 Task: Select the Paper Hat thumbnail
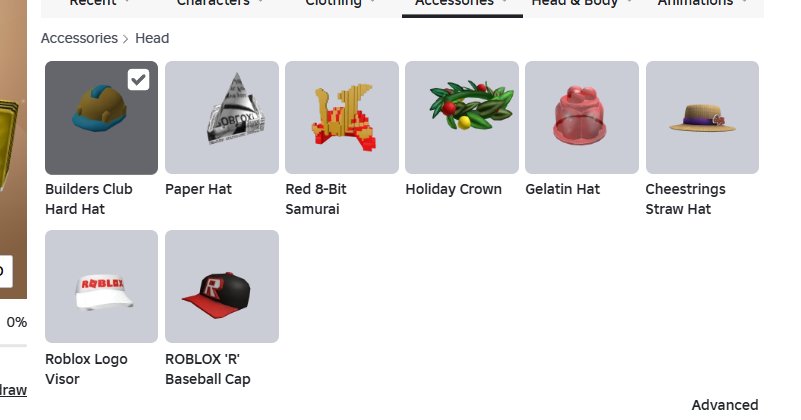coord(222,118)
